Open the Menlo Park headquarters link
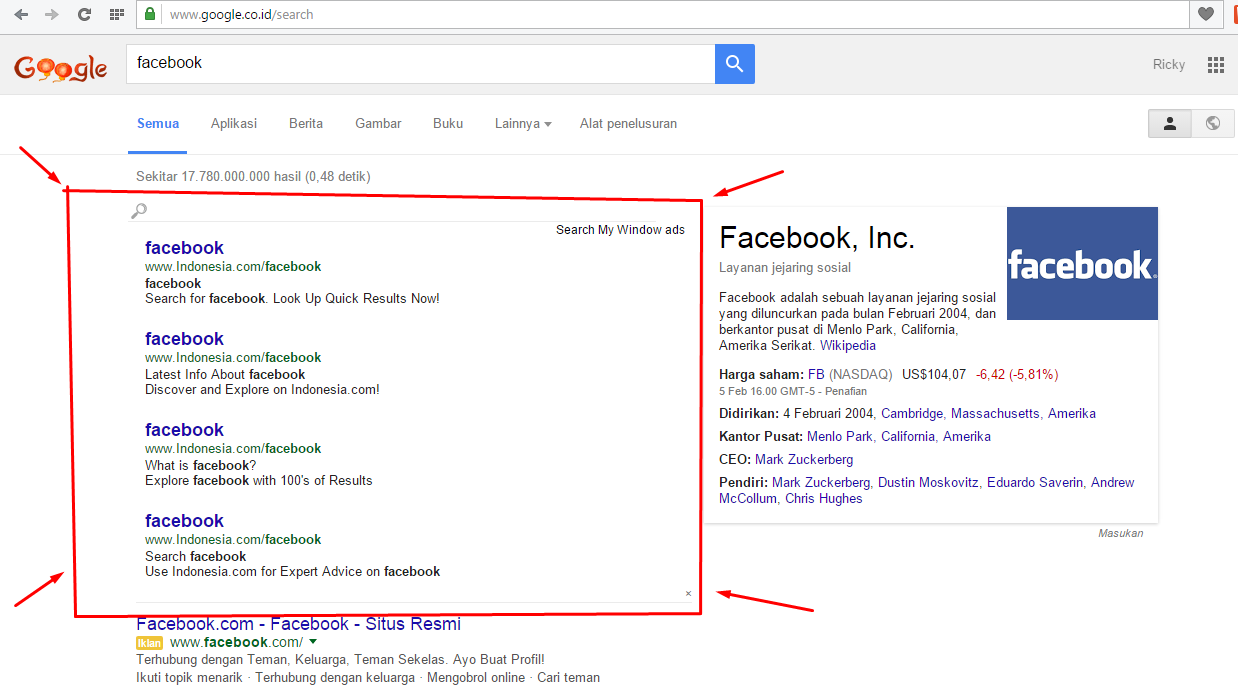The height and width of the screenshot is (689, 1238). click(839, 437)
